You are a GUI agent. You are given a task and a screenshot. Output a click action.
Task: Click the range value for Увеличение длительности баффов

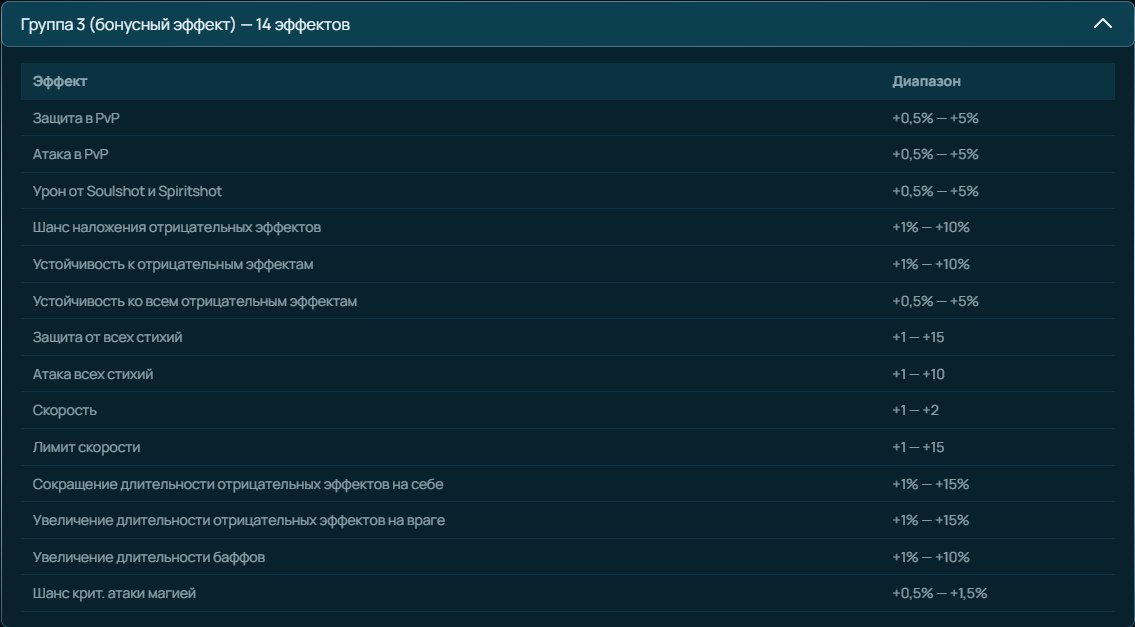pos(931,557)
